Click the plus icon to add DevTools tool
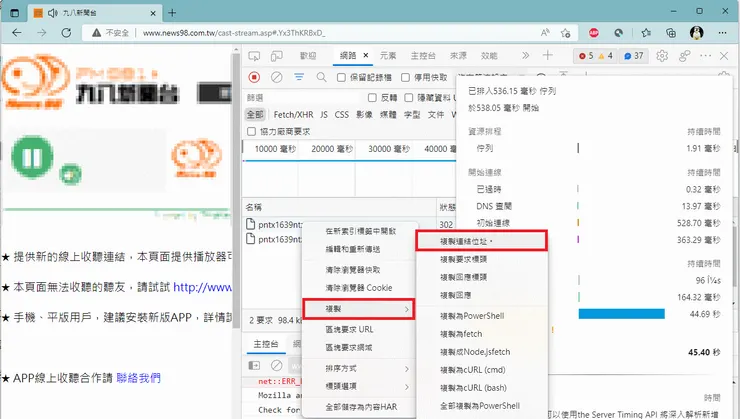 (x=547, y=56)
